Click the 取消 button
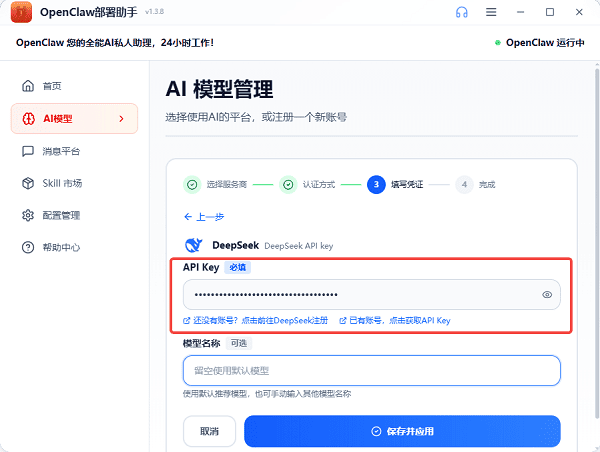Viewport: 600px width, 452px height. tap(209, 431)
